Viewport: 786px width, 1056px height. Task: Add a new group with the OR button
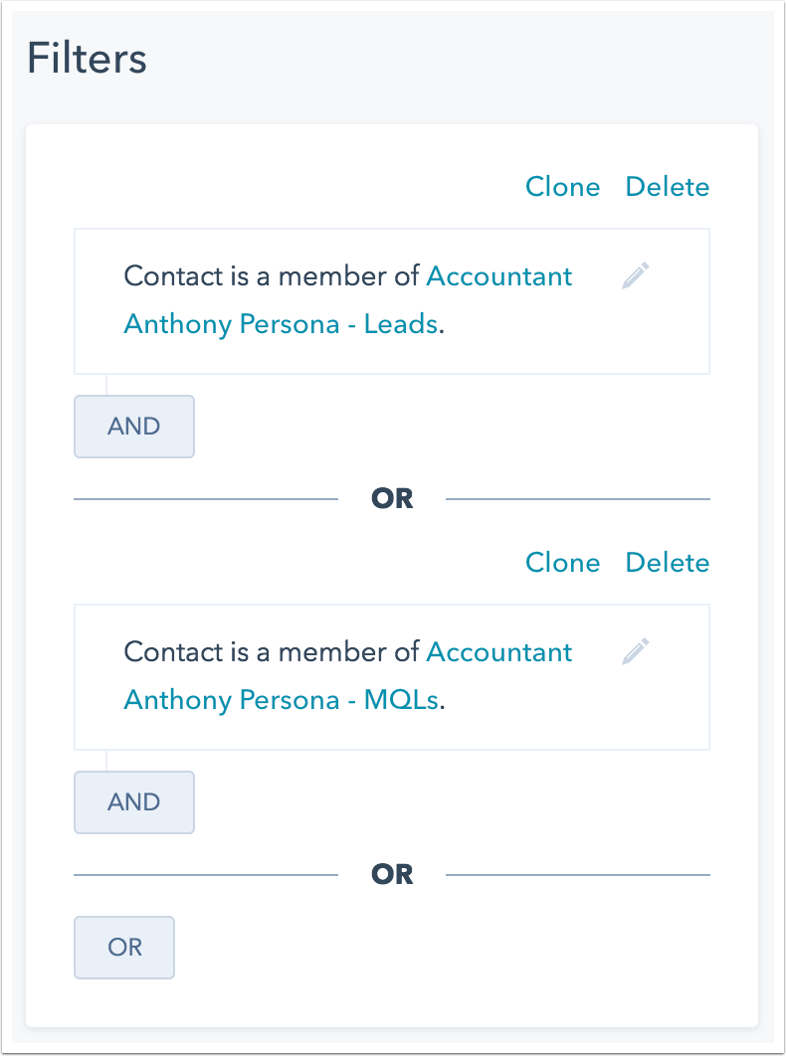[x=124, y=947]
